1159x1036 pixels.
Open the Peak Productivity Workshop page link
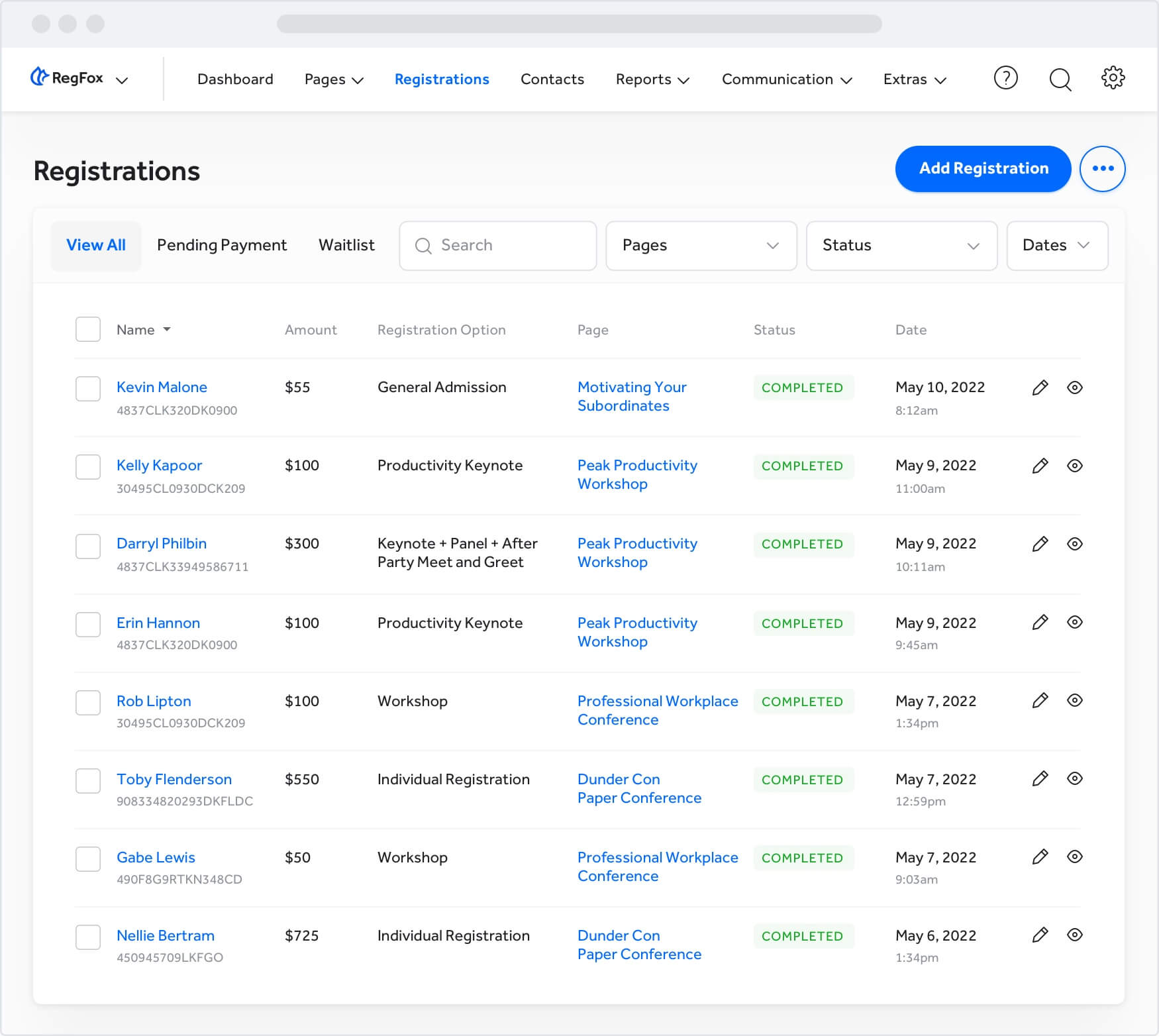pyautogui.click(x=636, y=474)
